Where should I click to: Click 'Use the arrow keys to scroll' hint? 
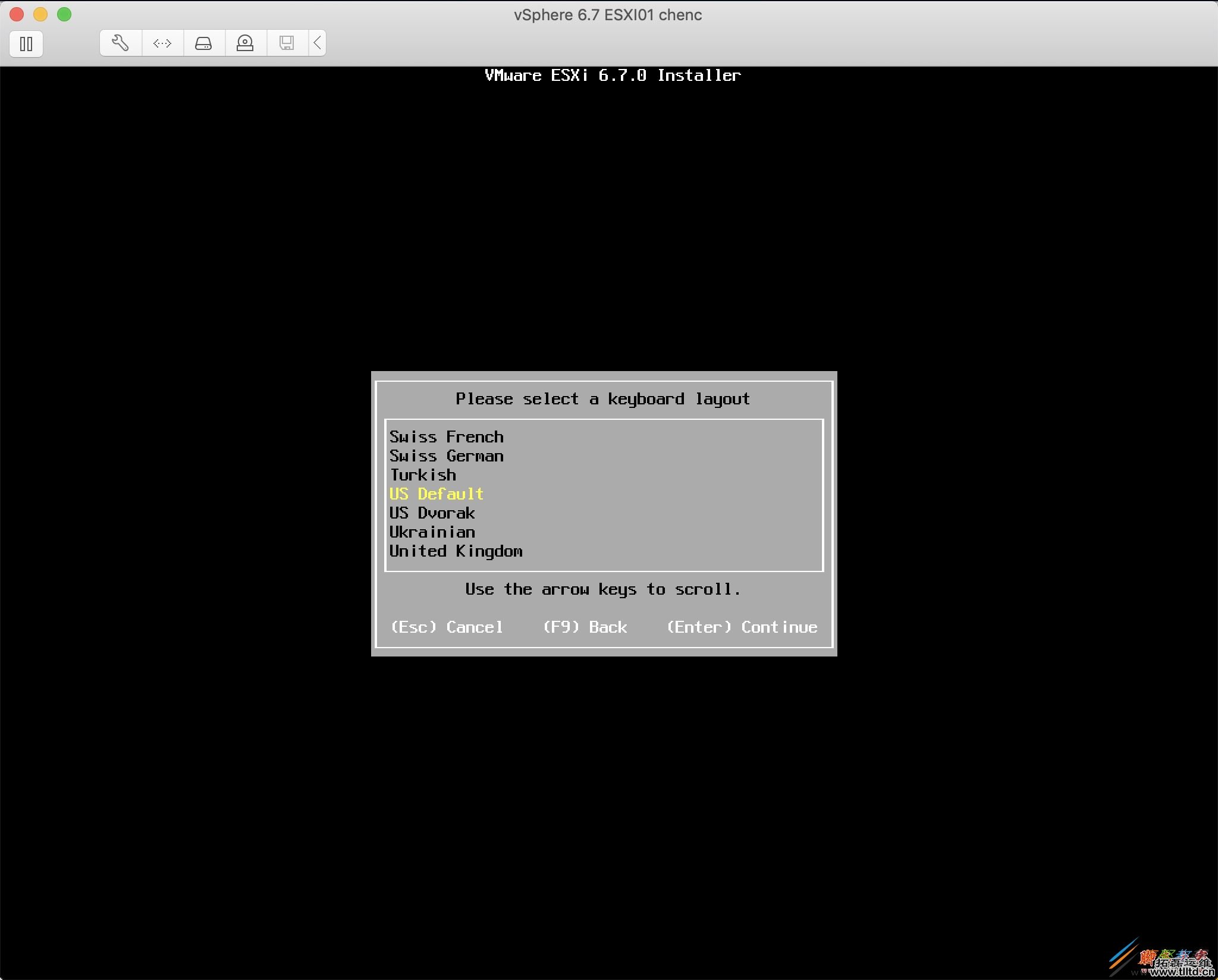coord(603,589)
